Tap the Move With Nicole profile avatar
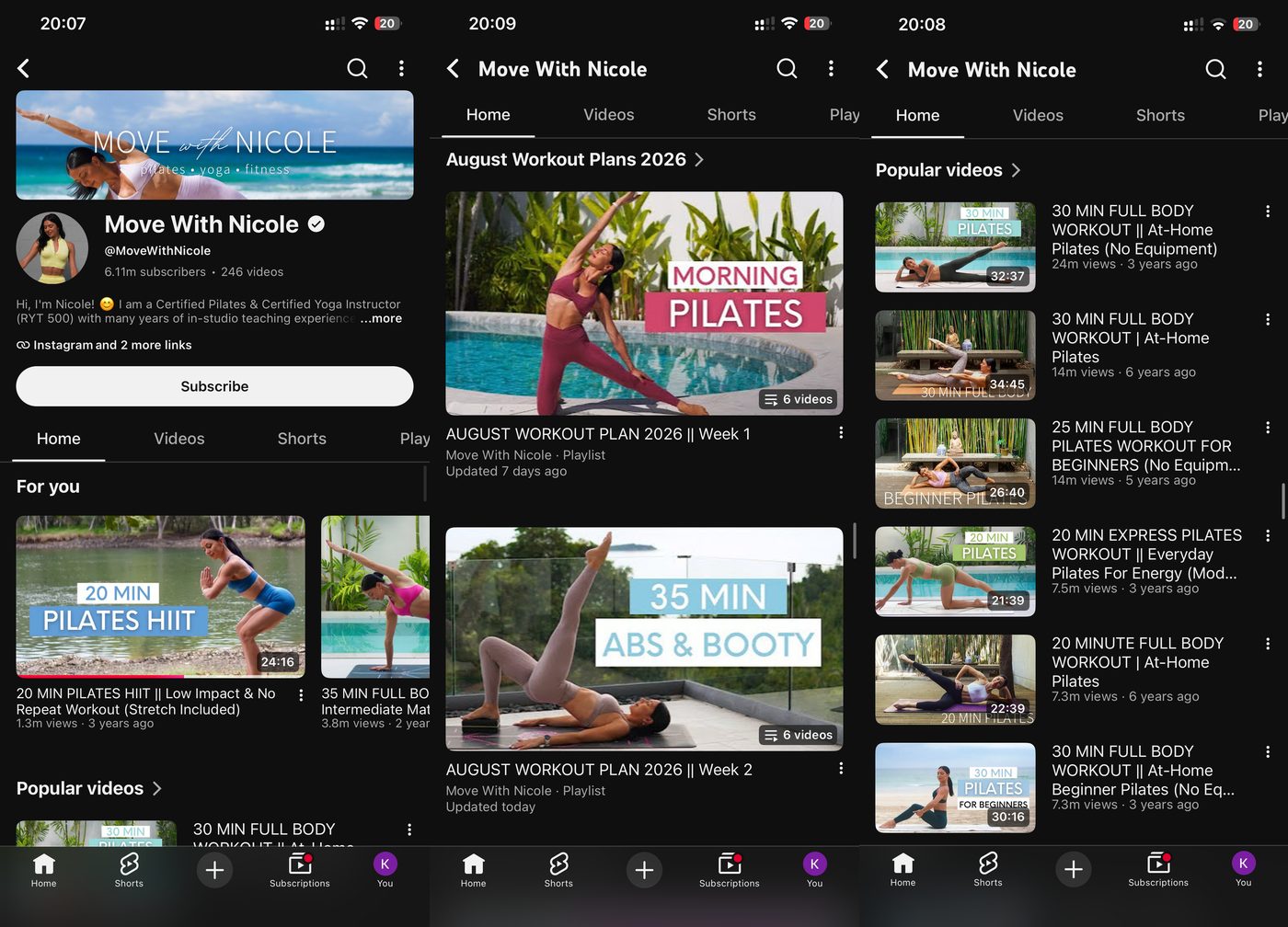The image size is (1288, 927). point(52,247)
